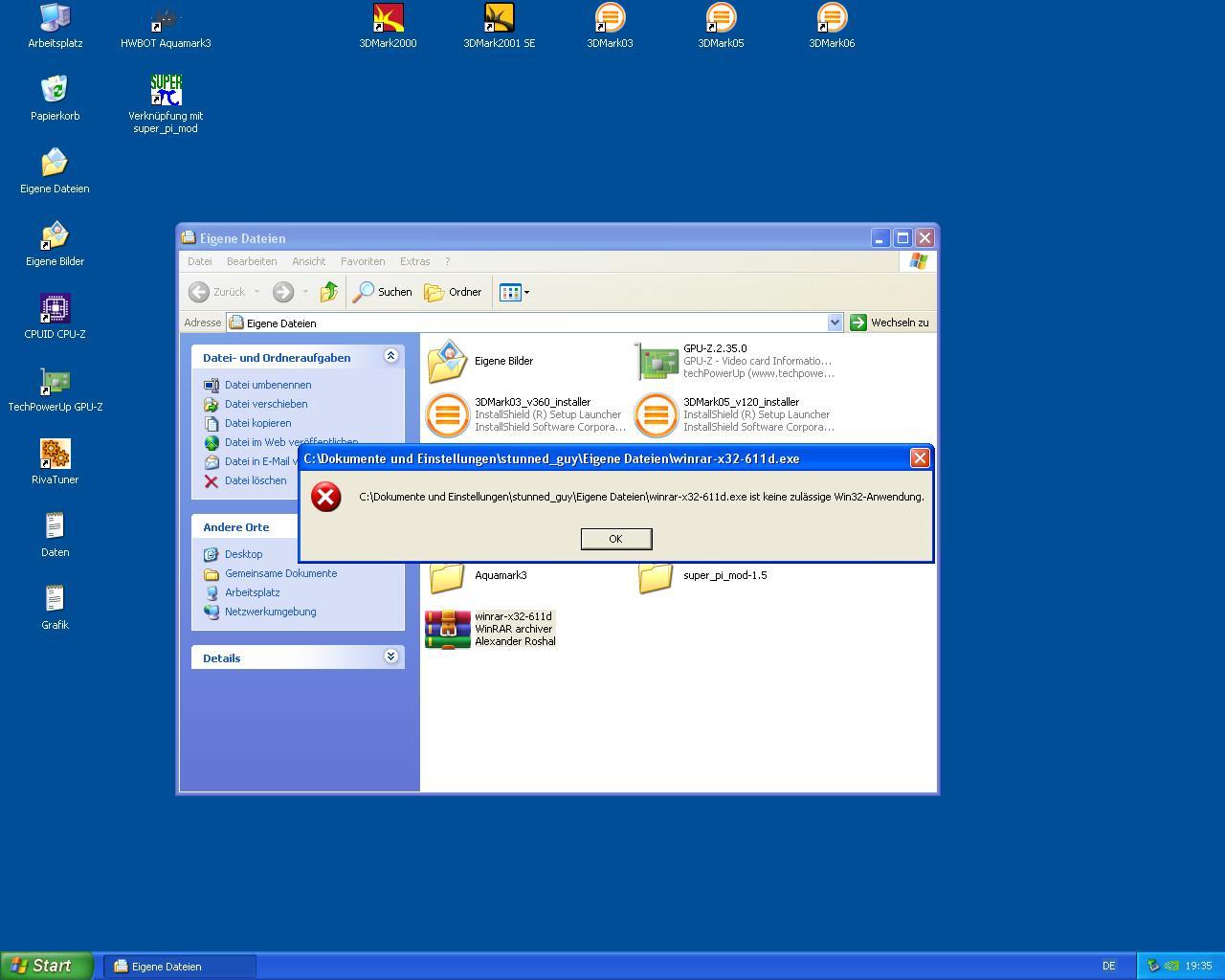Open the Suchen search tool
1225x980 pixels.
point(382,292)
